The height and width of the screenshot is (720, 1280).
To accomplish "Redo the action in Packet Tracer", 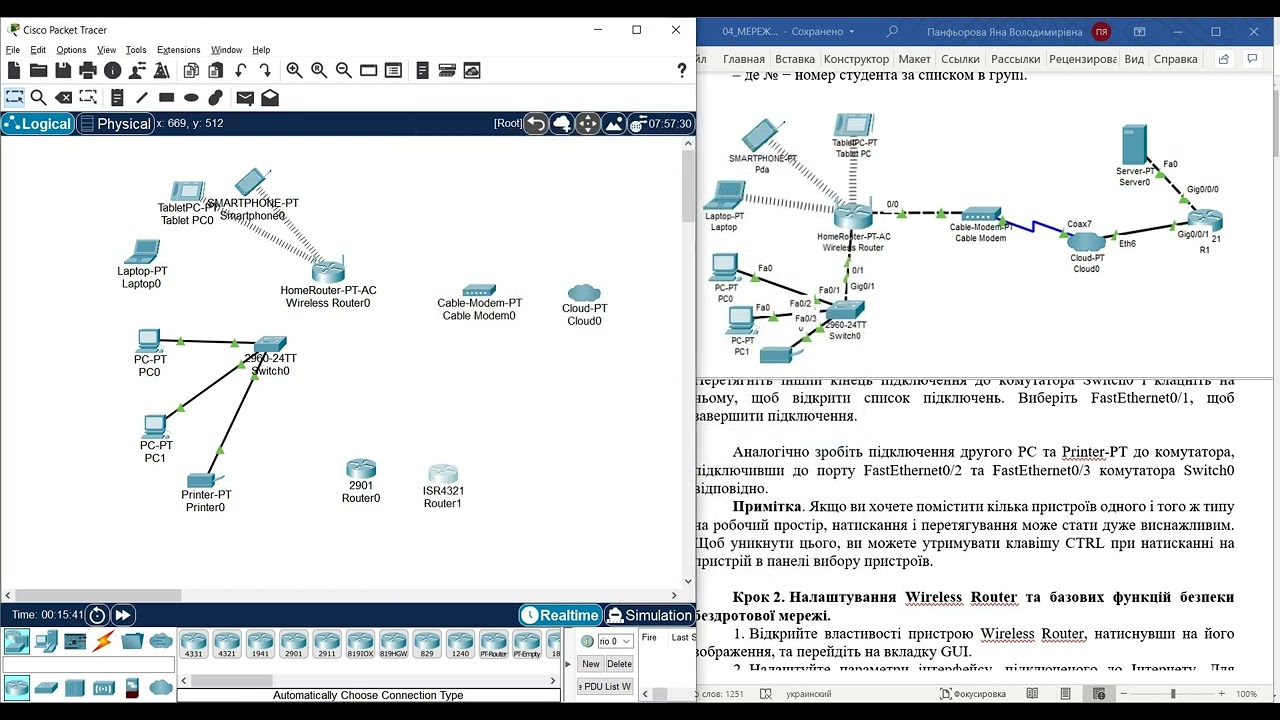I will [x=265, y=70].
